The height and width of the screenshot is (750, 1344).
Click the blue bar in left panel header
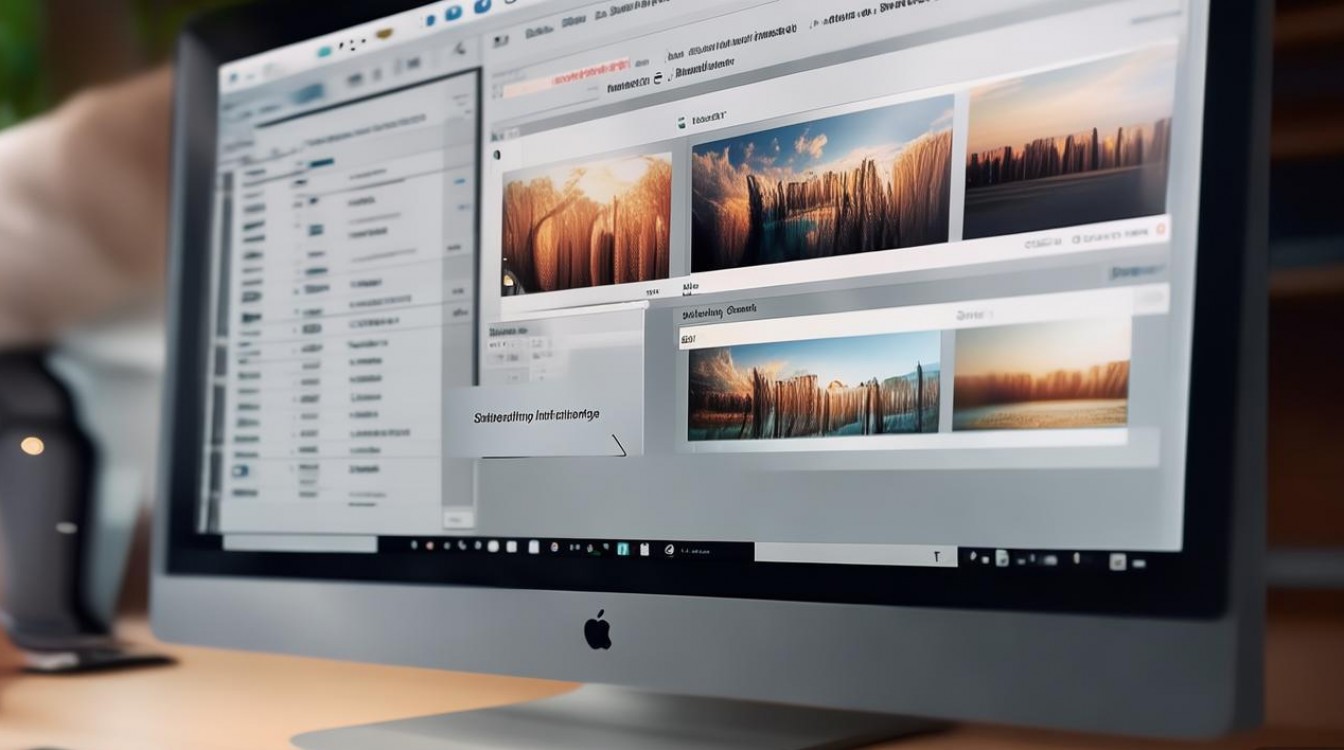(308, 93)
